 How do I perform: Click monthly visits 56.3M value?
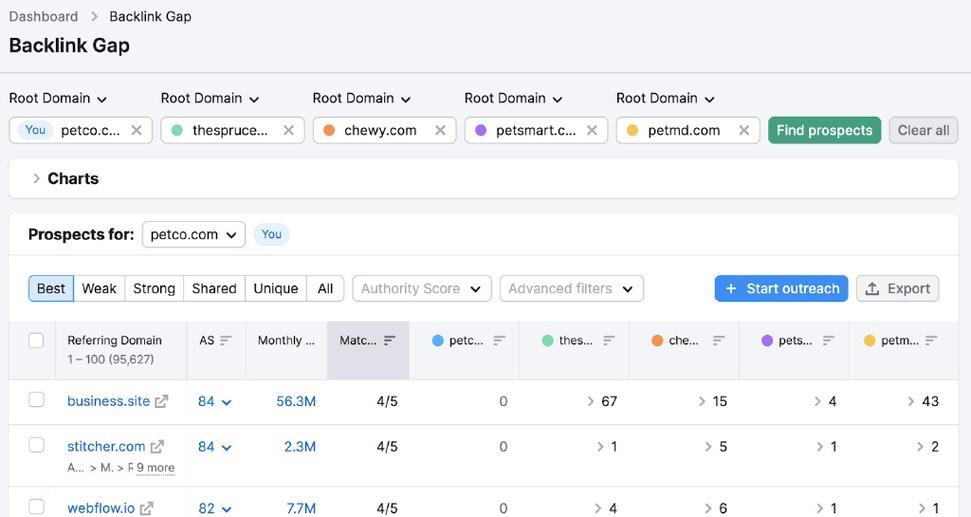click(296, 401)
